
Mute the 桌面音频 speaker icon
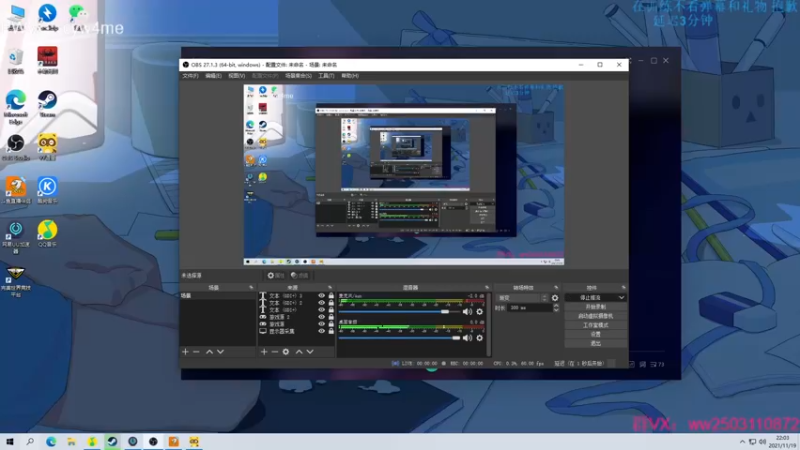tap(467, 338)
